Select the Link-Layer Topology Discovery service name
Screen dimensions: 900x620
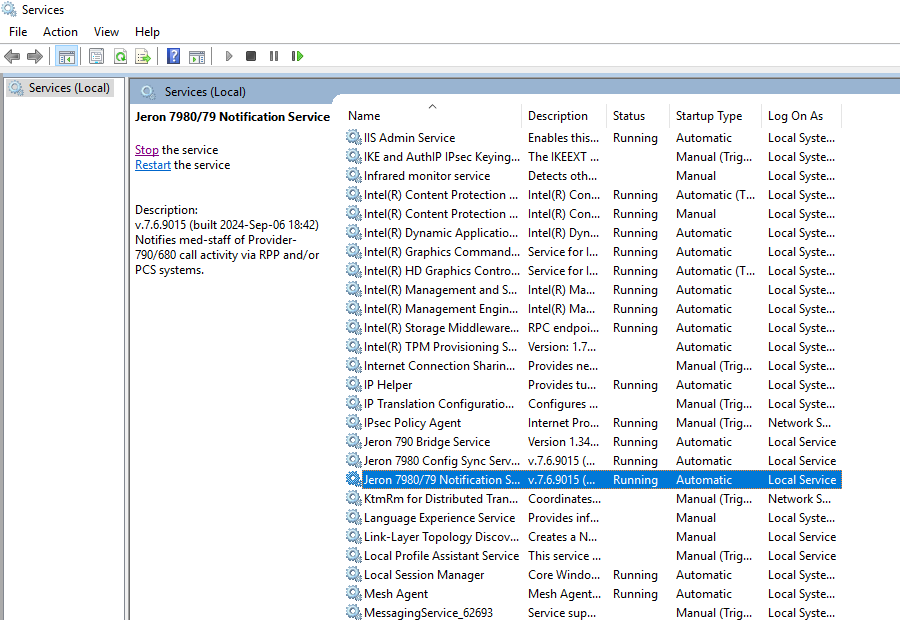pyautogui.click(x=441, y=537)
